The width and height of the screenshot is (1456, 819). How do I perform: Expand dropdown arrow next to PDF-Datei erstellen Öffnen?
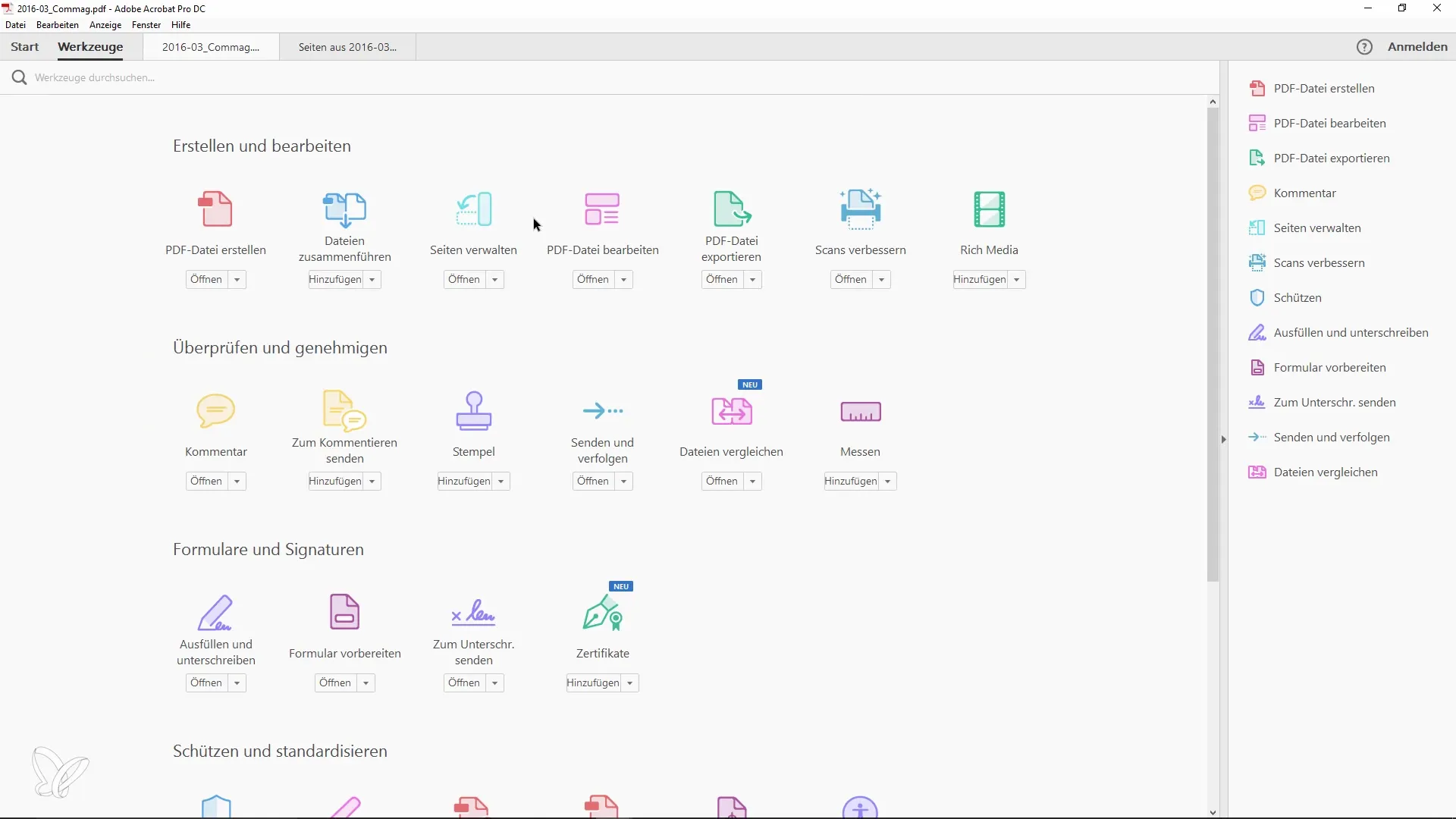pos(237,280)
